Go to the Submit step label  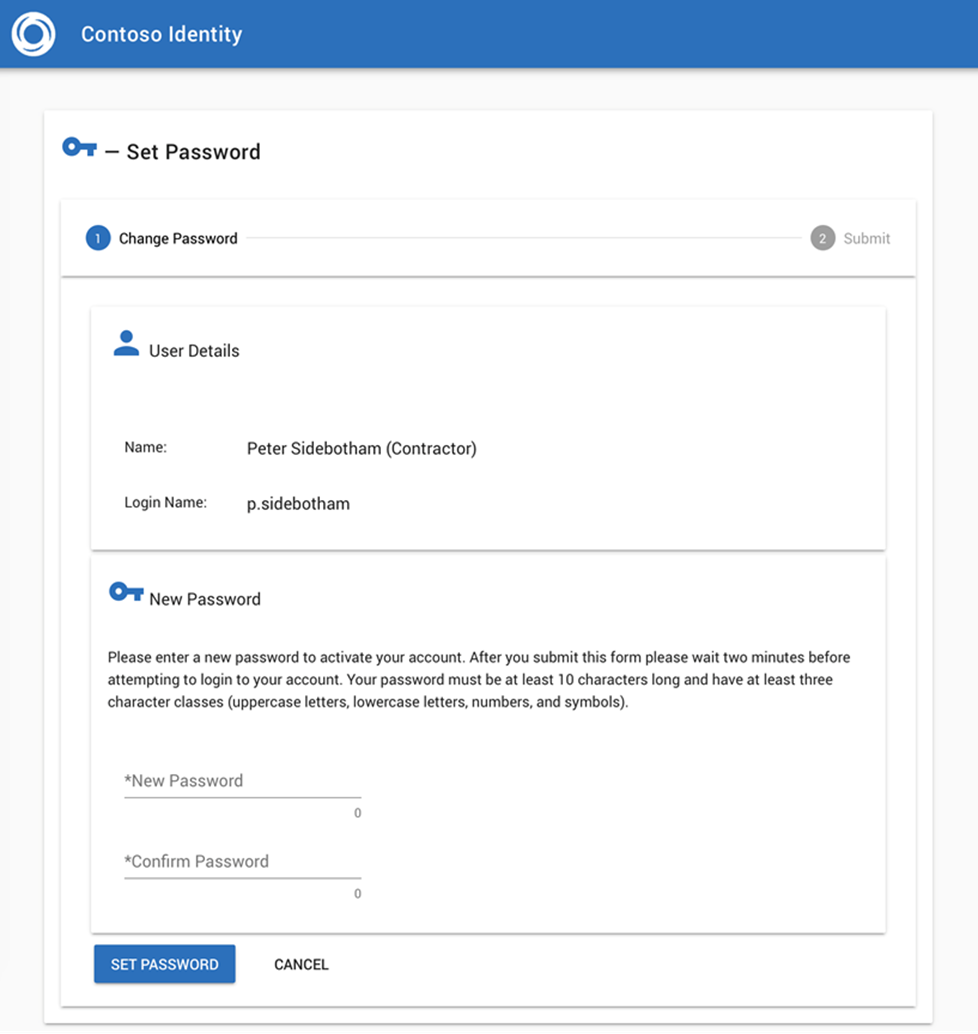click(x=866, y=239)
